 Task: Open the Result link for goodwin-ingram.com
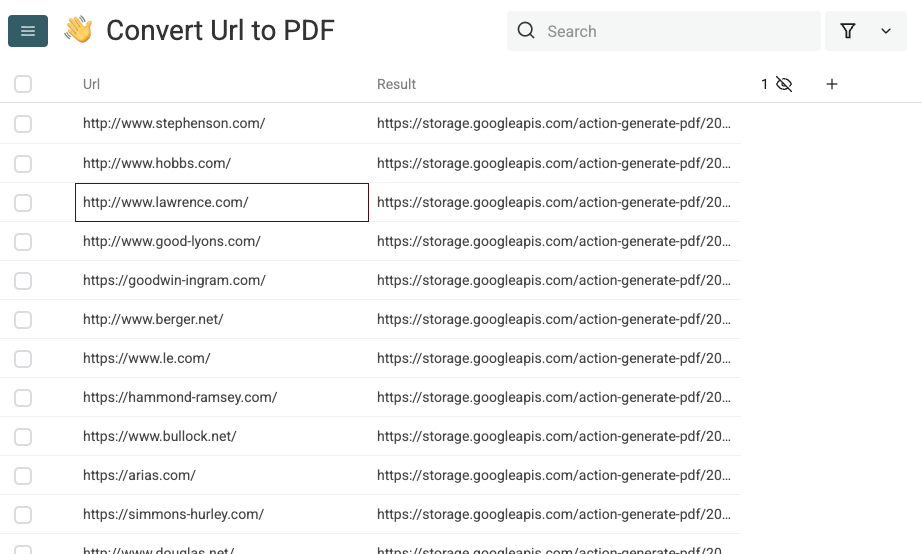554,281
